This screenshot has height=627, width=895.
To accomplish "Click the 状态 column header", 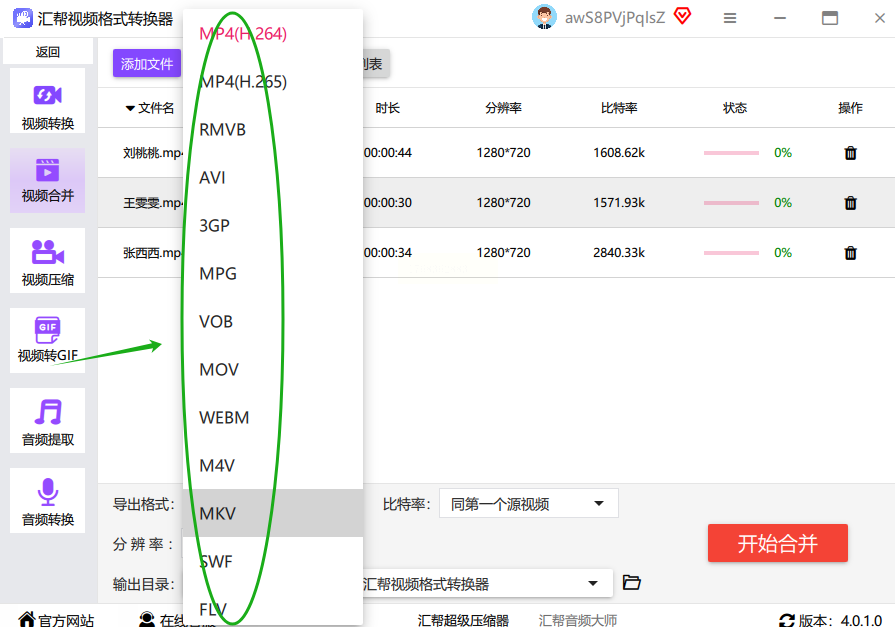I will 735,108.
